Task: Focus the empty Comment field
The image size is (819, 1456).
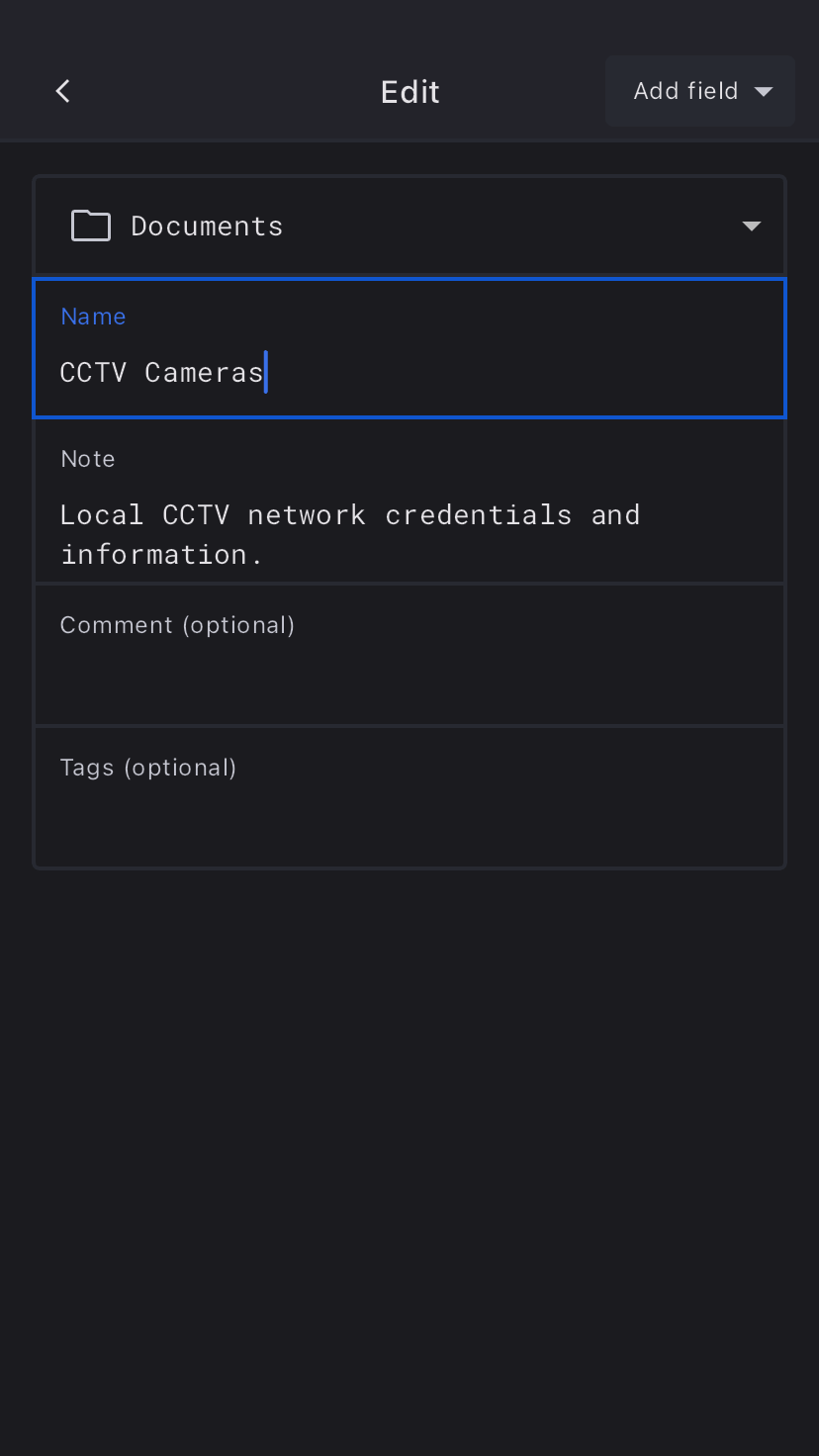Action: (409, 678)
